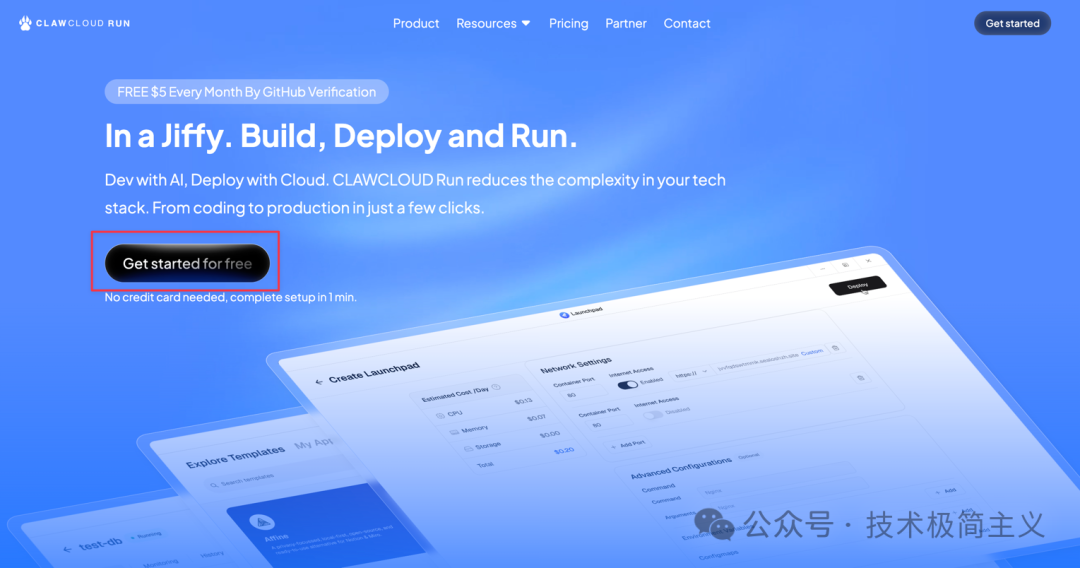
Task: Click the Advanced Configurations heading
Action: click(681, 467)
